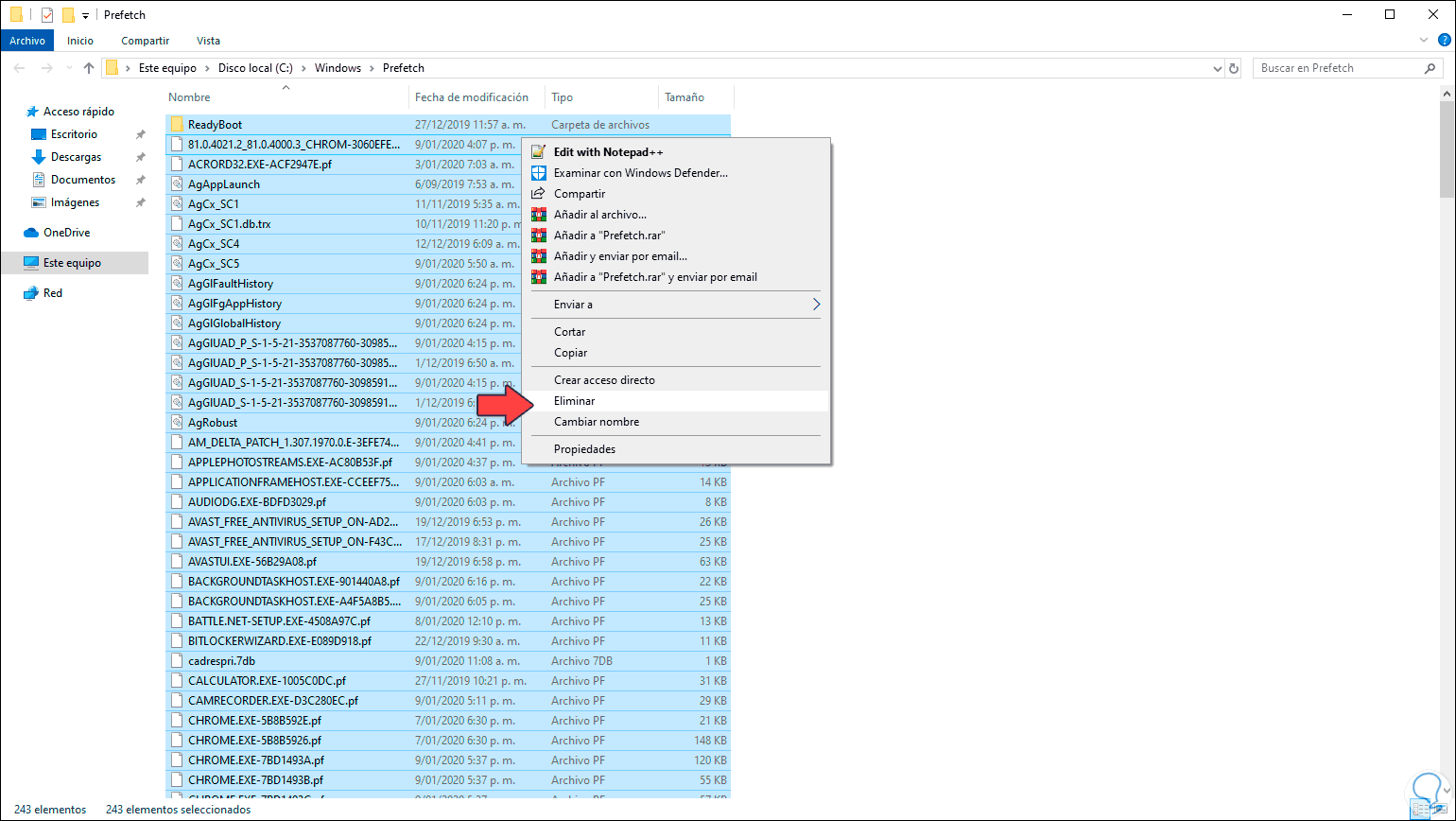Image resolution: width=1456 pixels, height=821 pixels.
Task: Click the WinRAR icon beside Añadir al archivo
Action: pos(539,215)
